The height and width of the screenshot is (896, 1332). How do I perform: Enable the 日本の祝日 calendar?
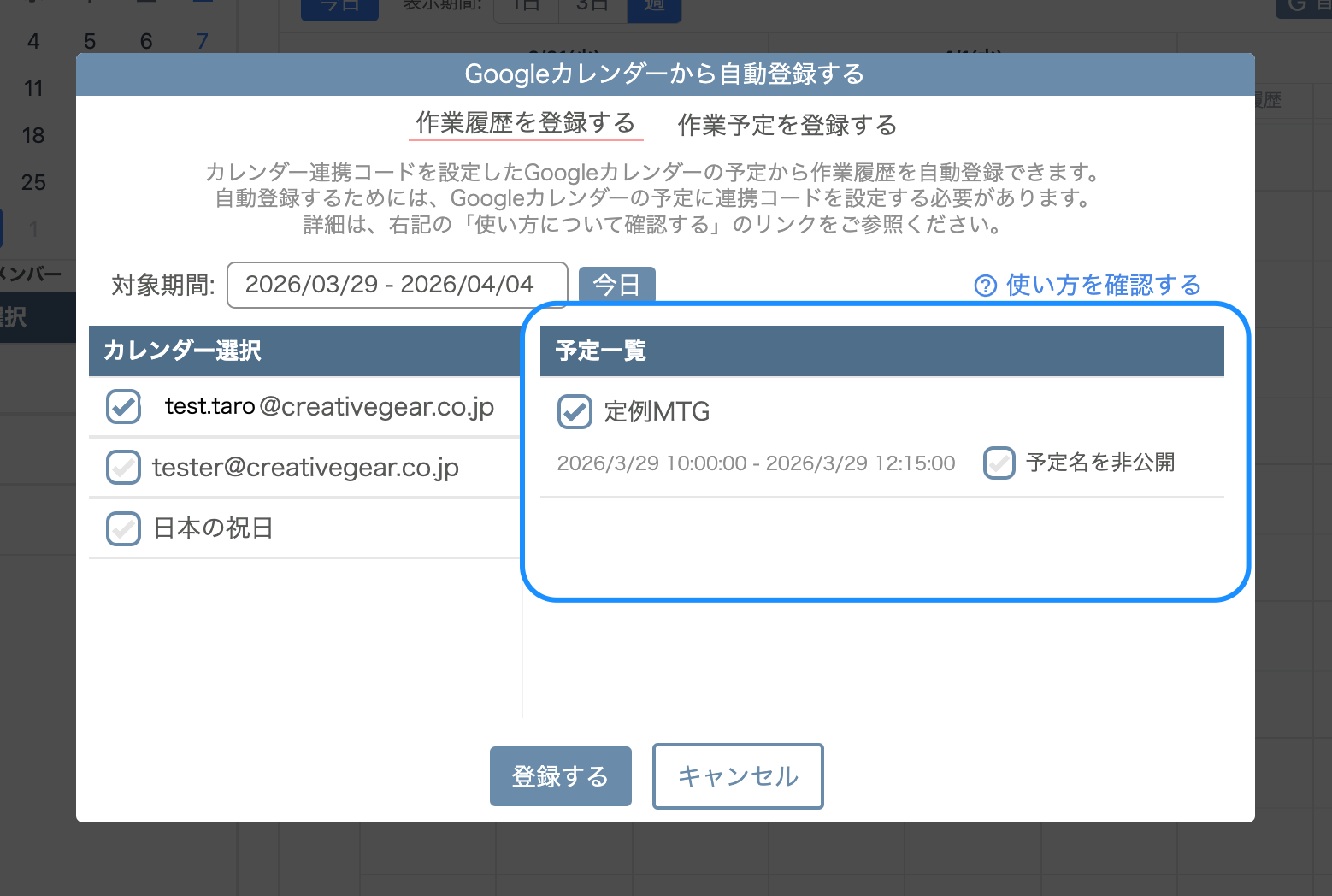(x=123, y=528)
